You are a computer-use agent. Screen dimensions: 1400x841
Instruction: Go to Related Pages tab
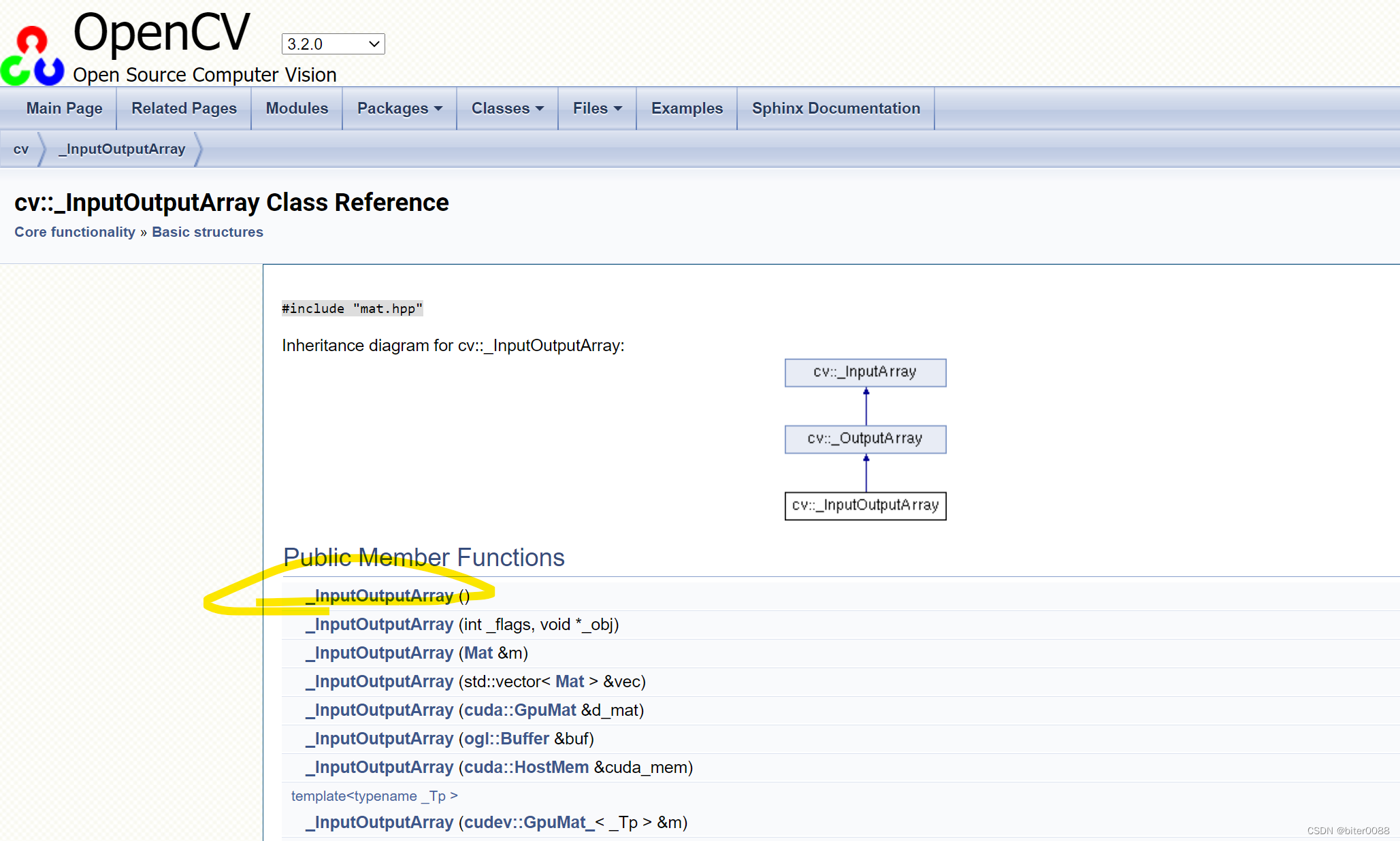pyautogui.click(x=184, y=108)
